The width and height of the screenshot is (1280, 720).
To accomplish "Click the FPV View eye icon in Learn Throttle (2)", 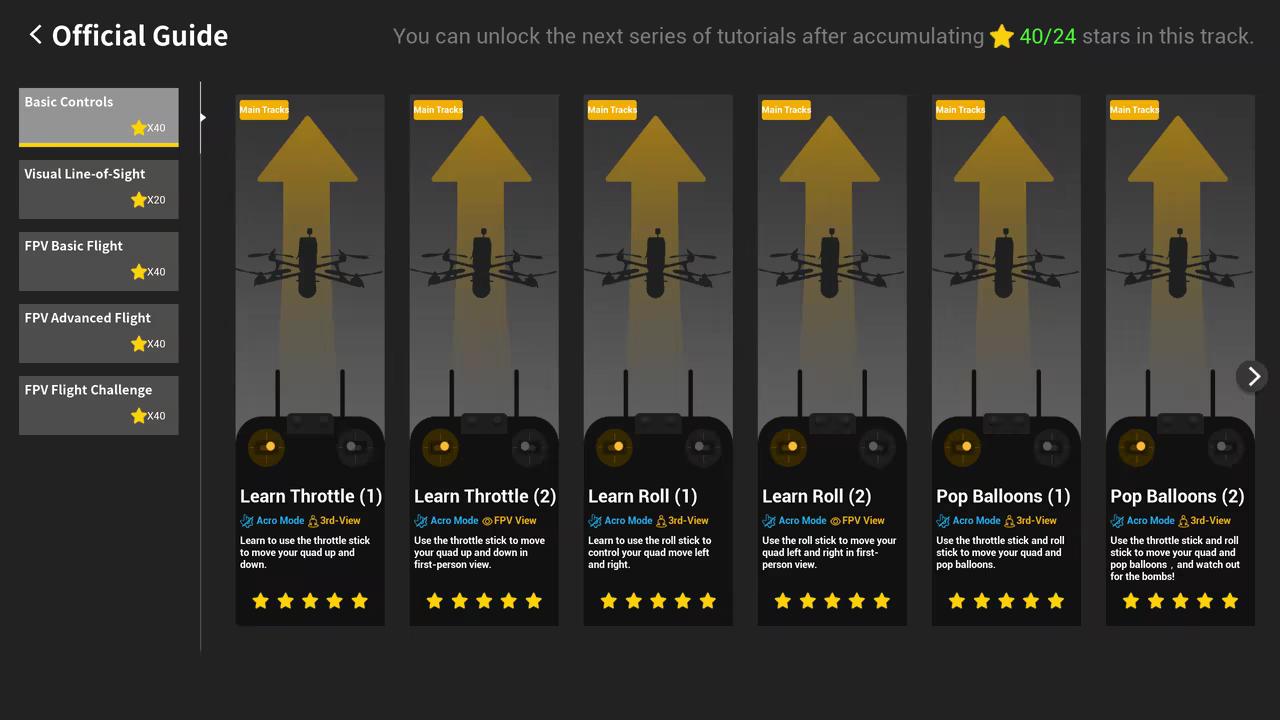I will click(488, 521).
